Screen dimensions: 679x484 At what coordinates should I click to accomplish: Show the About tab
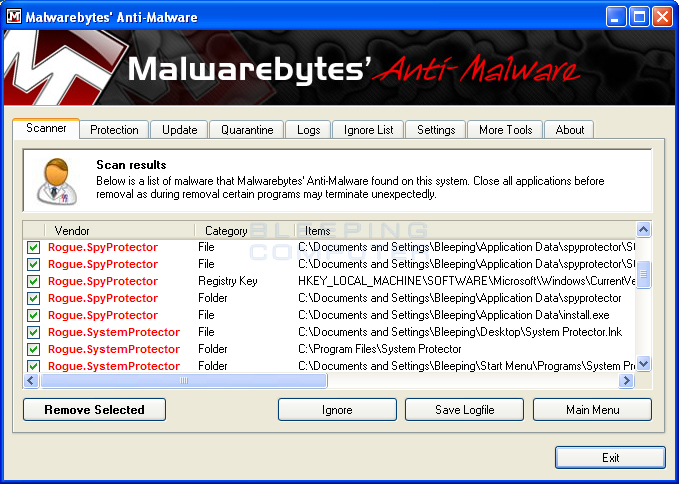tap(570, 130)
